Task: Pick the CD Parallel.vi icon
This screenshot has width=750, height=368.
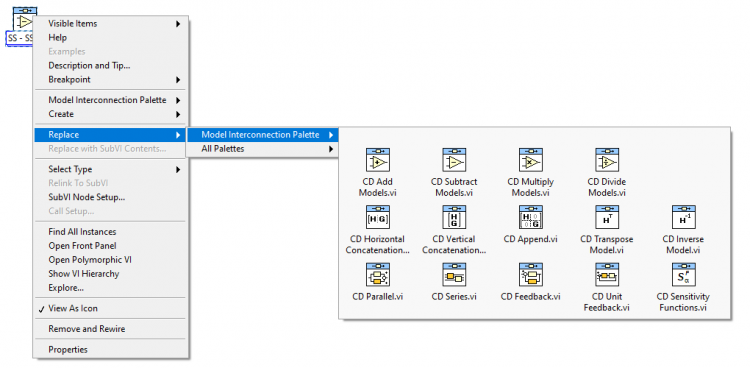Action: click(x=378, y=275)
